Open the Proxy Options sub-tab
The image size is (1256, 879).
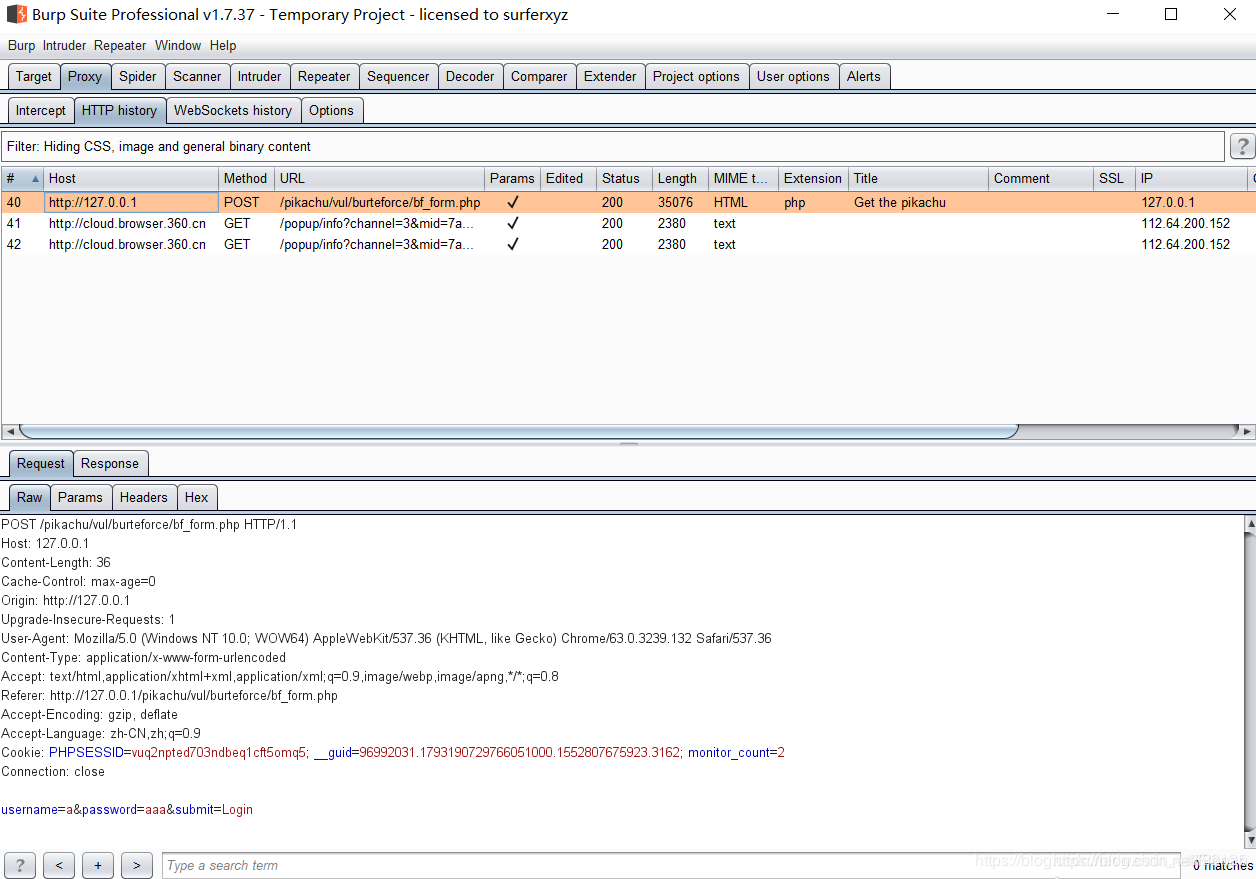tap(331, 110)
